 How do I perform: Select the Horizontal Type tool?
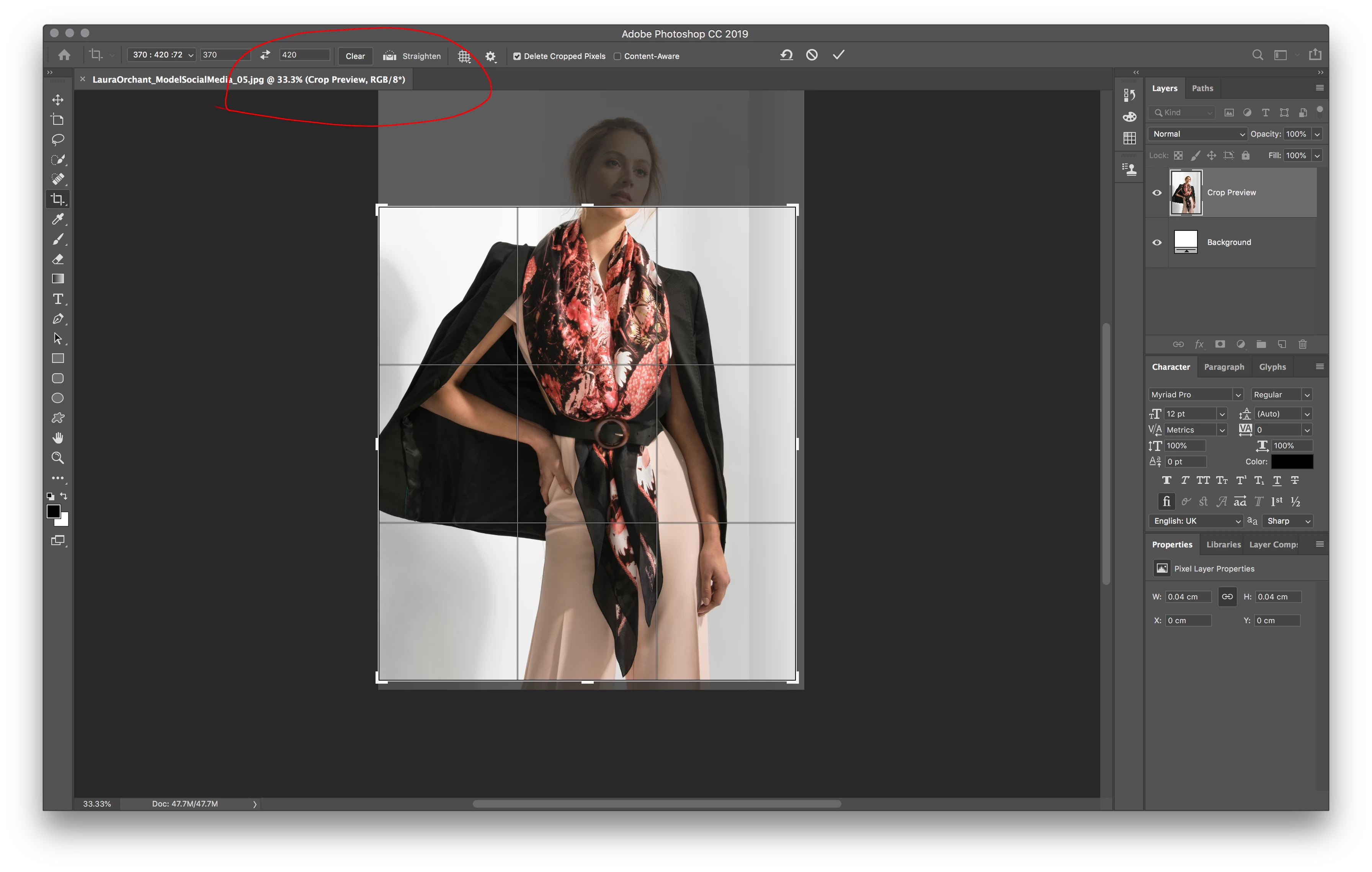tap(57, 299)
